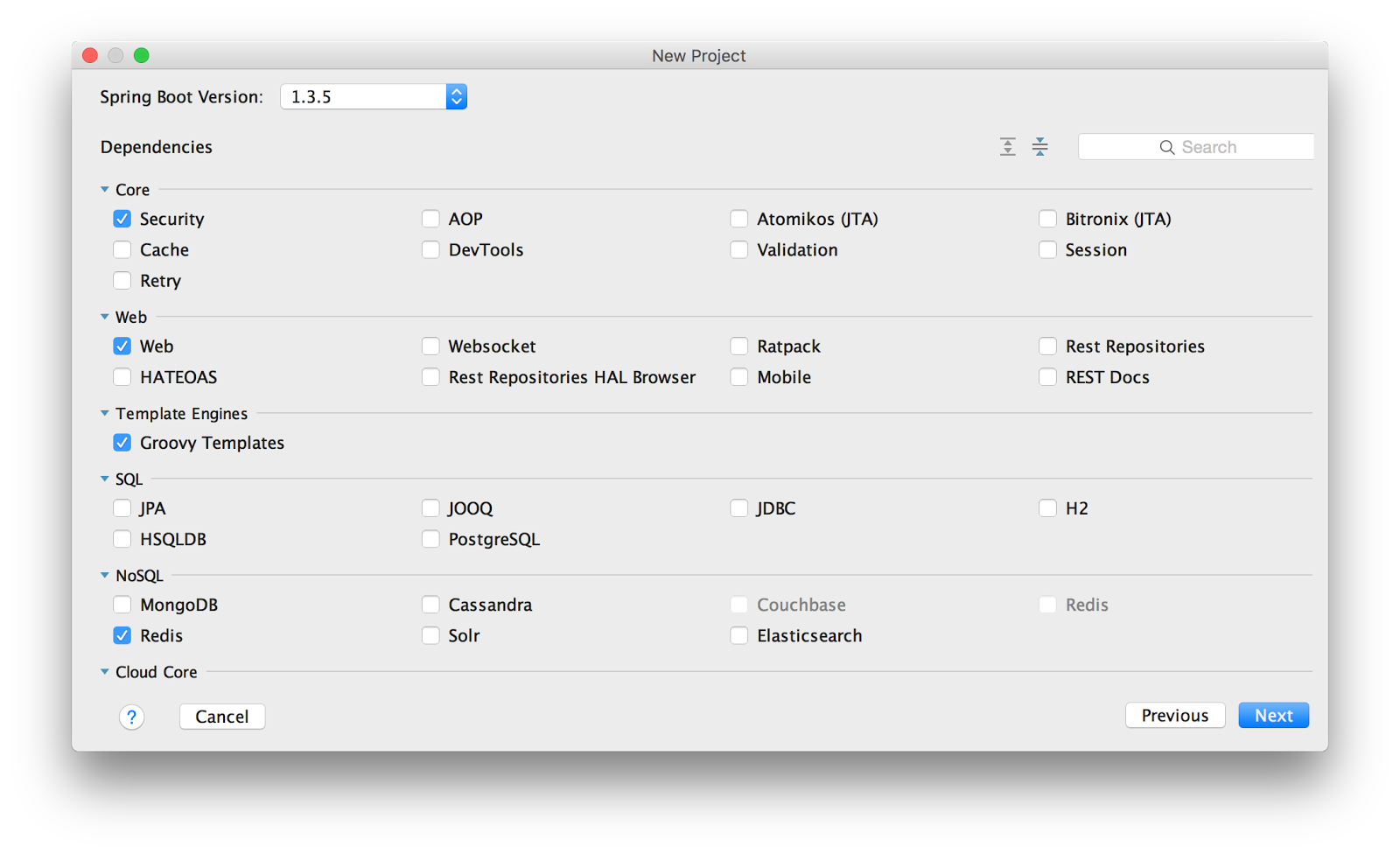Click the expand all dependencies icon
Image resolution: width=1400 pixels, height=854 pixels.
[x=1008, y=147]
